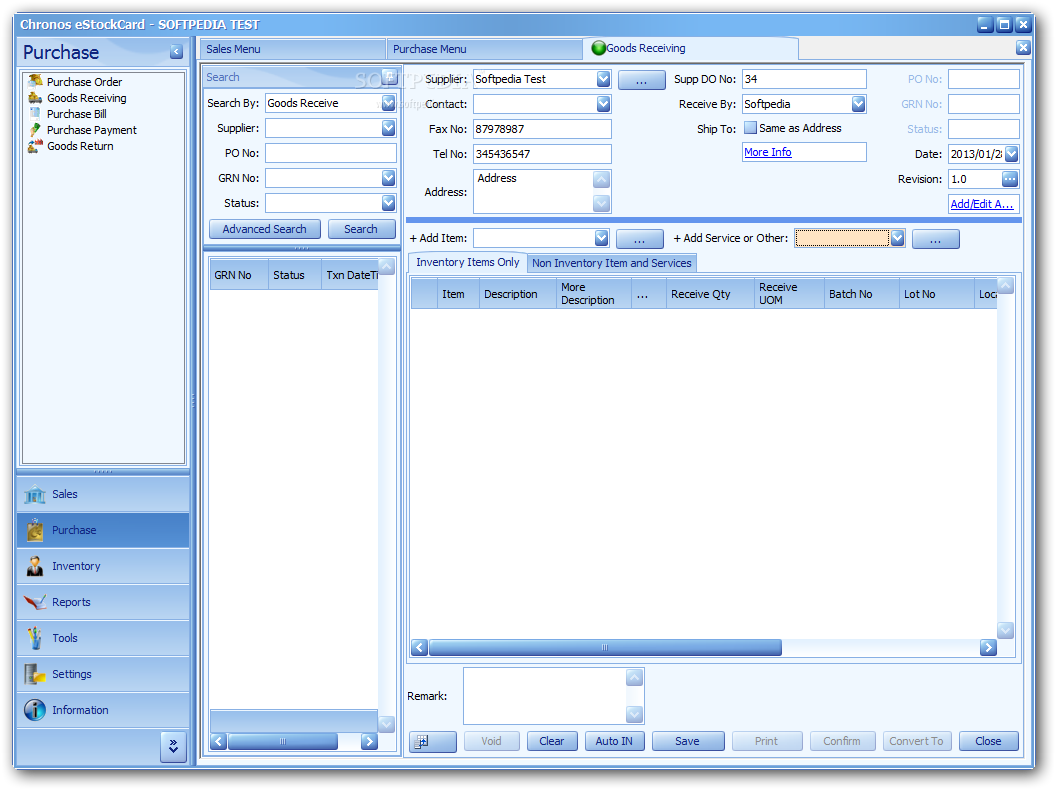Click Revision ellipsis button
Viewport: 1056px width, 790px height.
point(1010,179)
